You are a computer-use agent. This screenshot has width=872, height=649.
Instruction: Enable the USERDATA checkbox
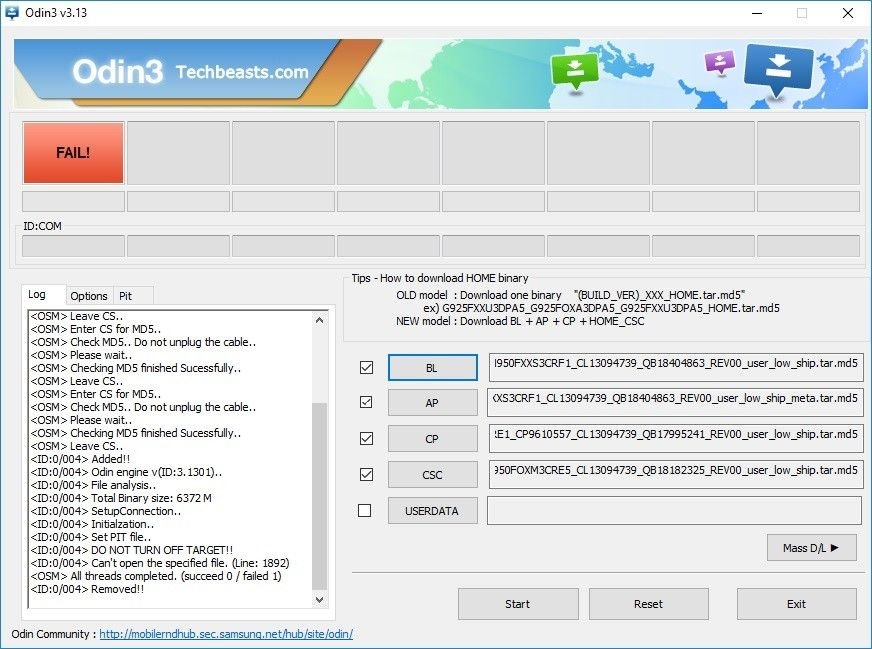(x=364, y=511)
